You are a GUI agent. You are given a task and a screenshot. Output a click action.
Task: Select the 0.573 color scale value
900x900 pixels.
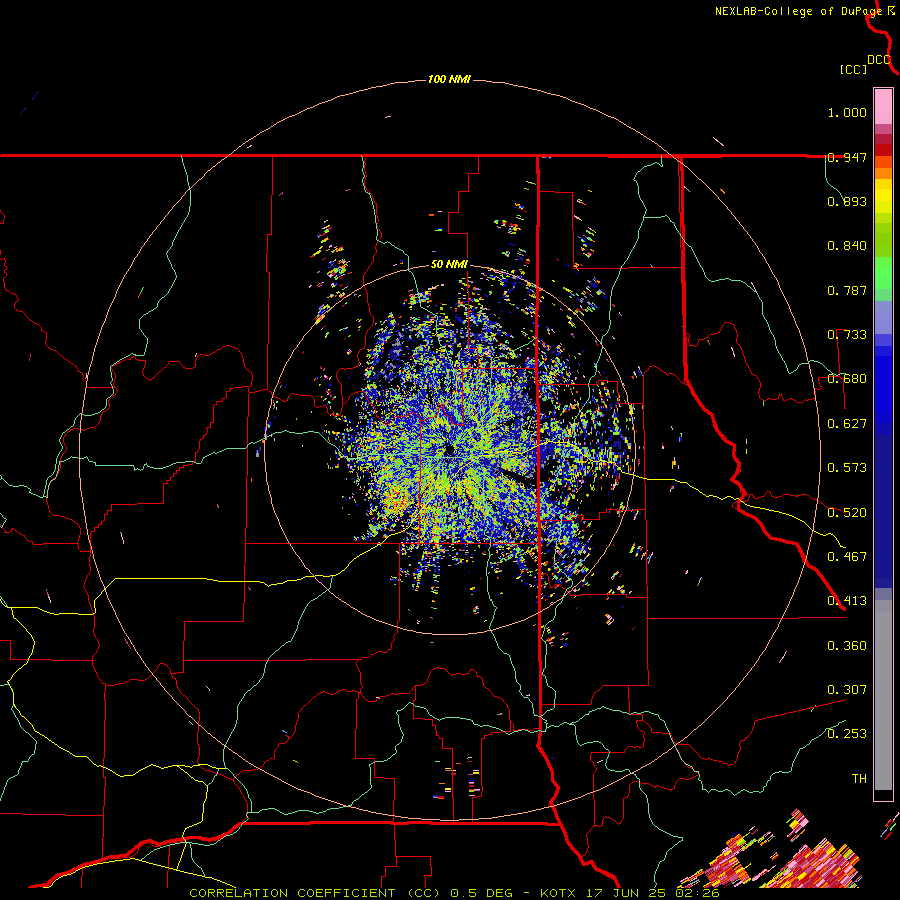[847, 468]
